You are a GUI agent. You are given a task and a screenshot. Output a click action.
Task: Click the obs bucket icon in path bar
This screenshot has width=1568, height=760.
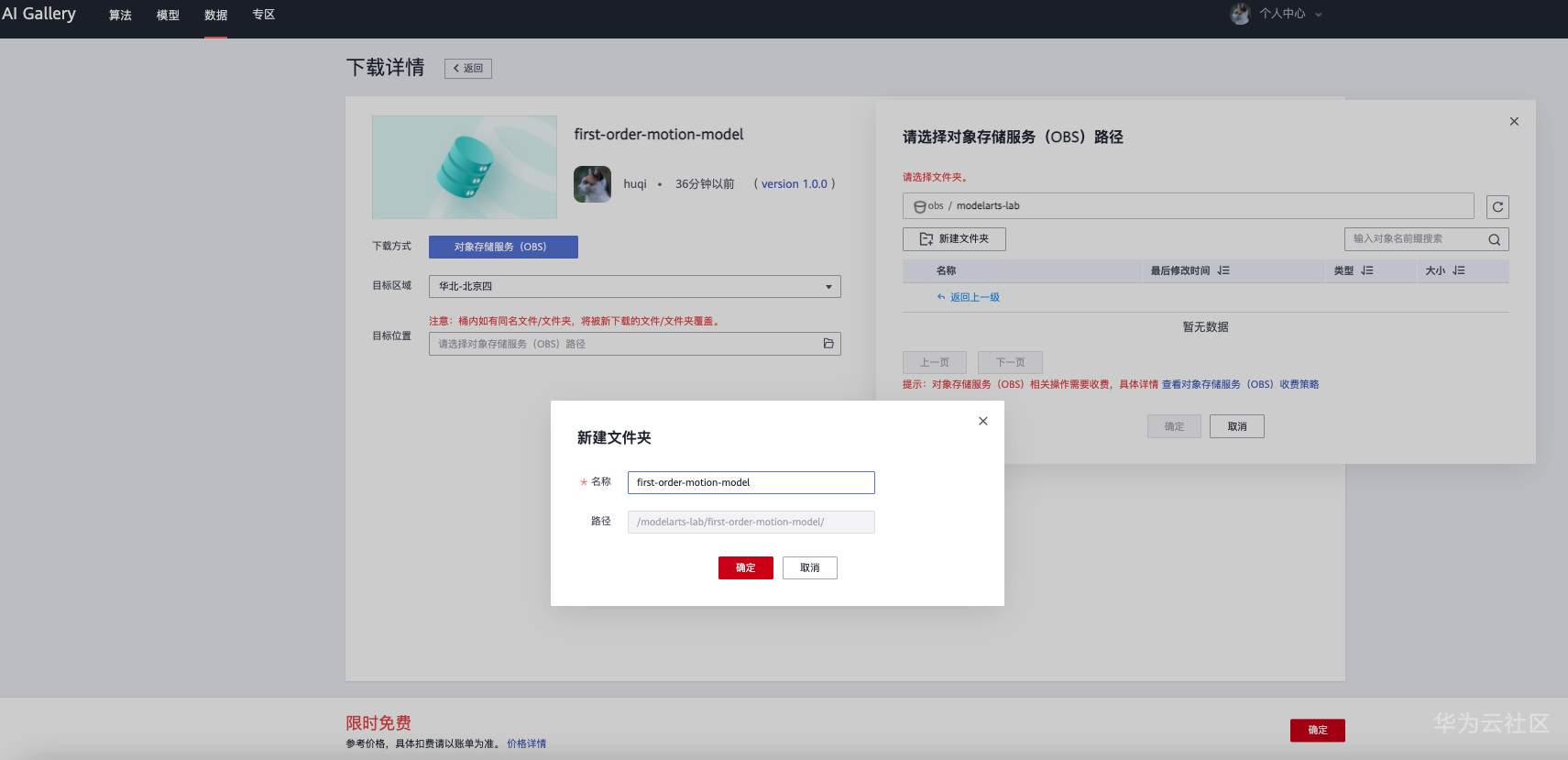point(919,207)
